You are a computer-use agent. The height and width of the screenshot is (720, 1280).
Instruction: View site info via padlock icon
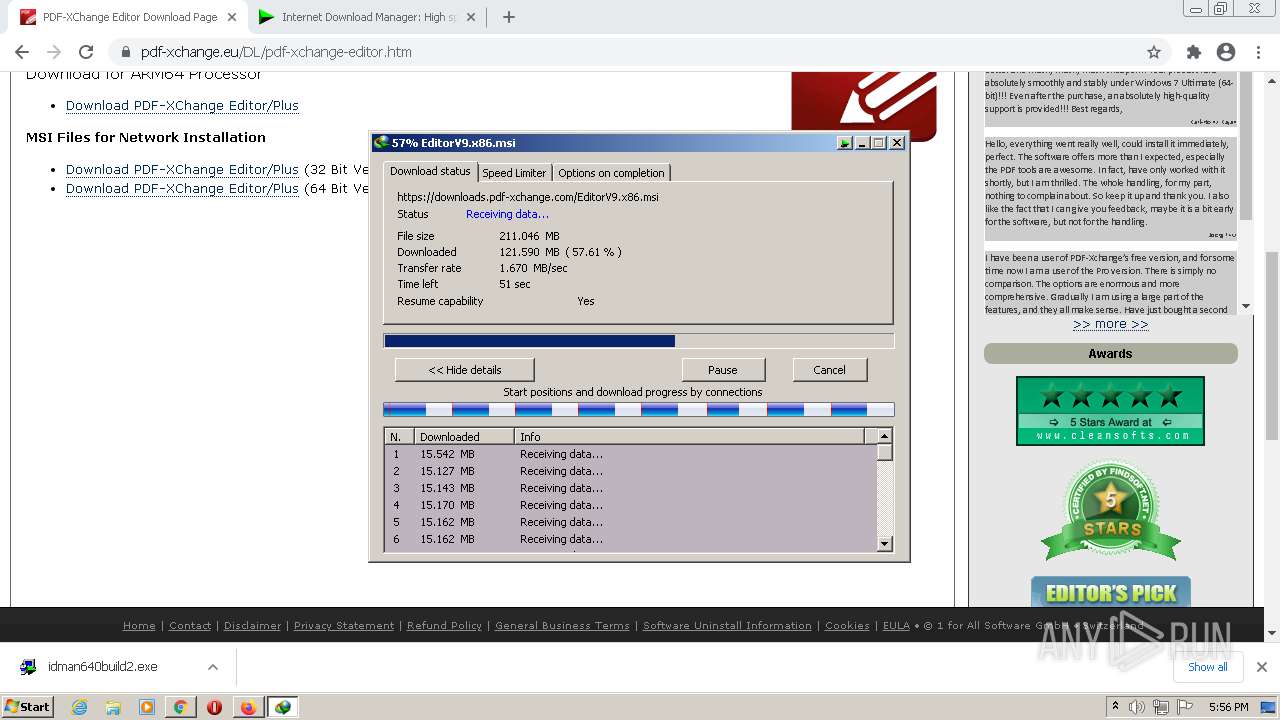coord(125,52)
